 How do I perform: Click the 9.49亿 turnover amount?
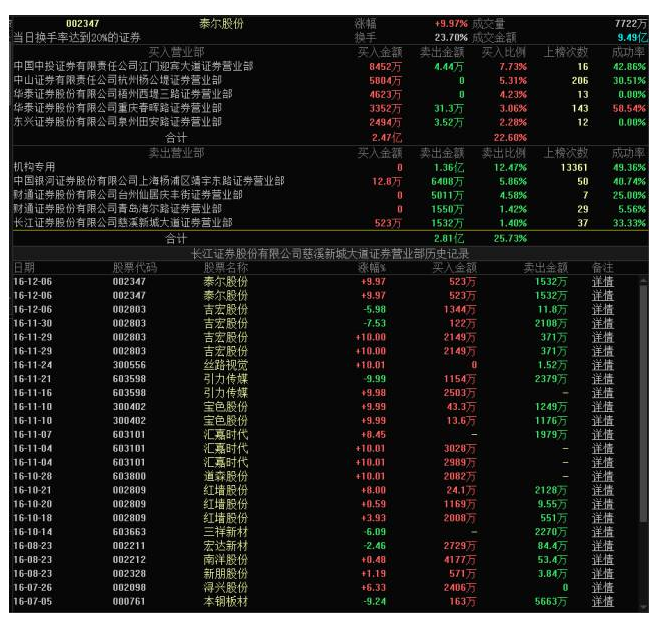[x=632, y=38]
